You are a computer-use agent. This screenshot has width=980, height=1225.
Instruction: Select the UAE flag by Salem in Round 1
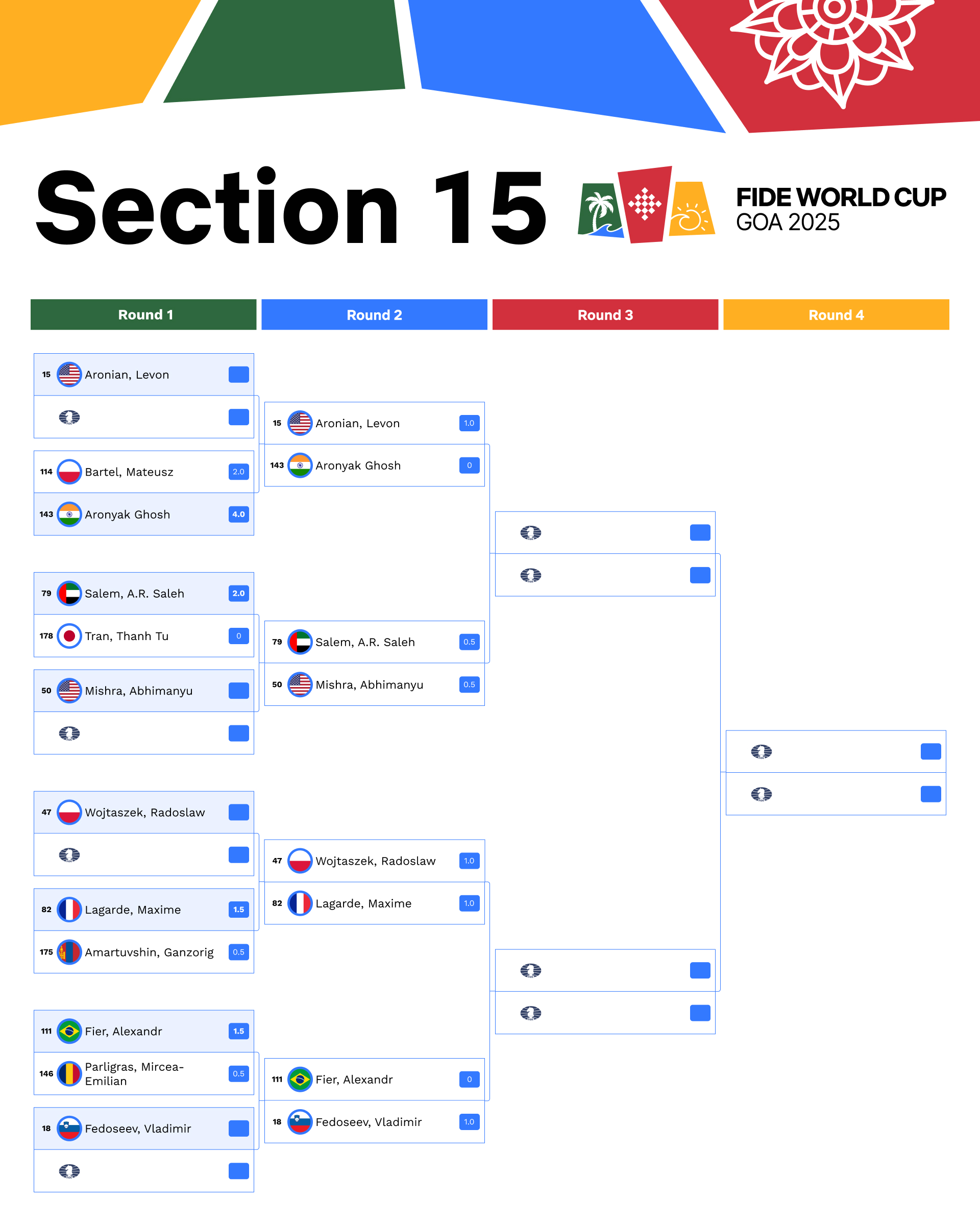click(69, 593)
